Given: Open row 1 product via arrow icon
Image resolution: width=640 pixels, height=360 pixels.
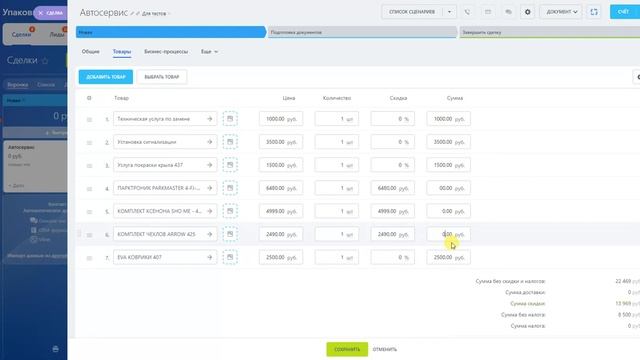Looking at the screenshot, I should coord(209,119).
